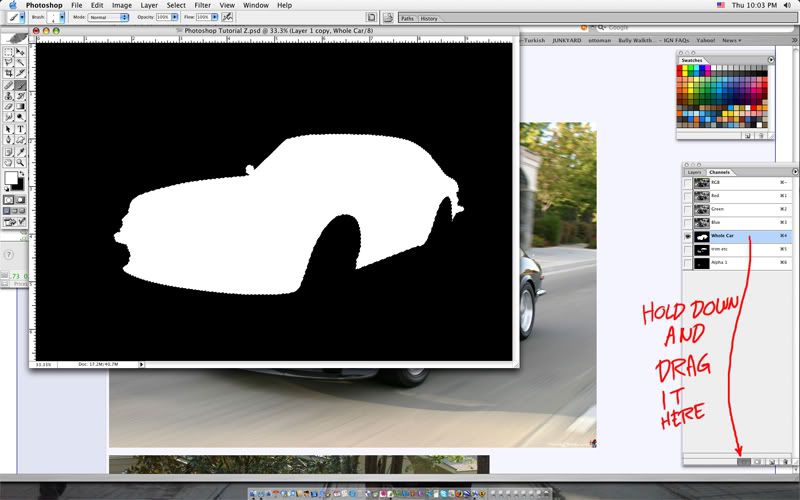Click the new swatch icon in Swatches panel
Image resolution: width=800 pixels, height=500 pixels.
point(748,134)
